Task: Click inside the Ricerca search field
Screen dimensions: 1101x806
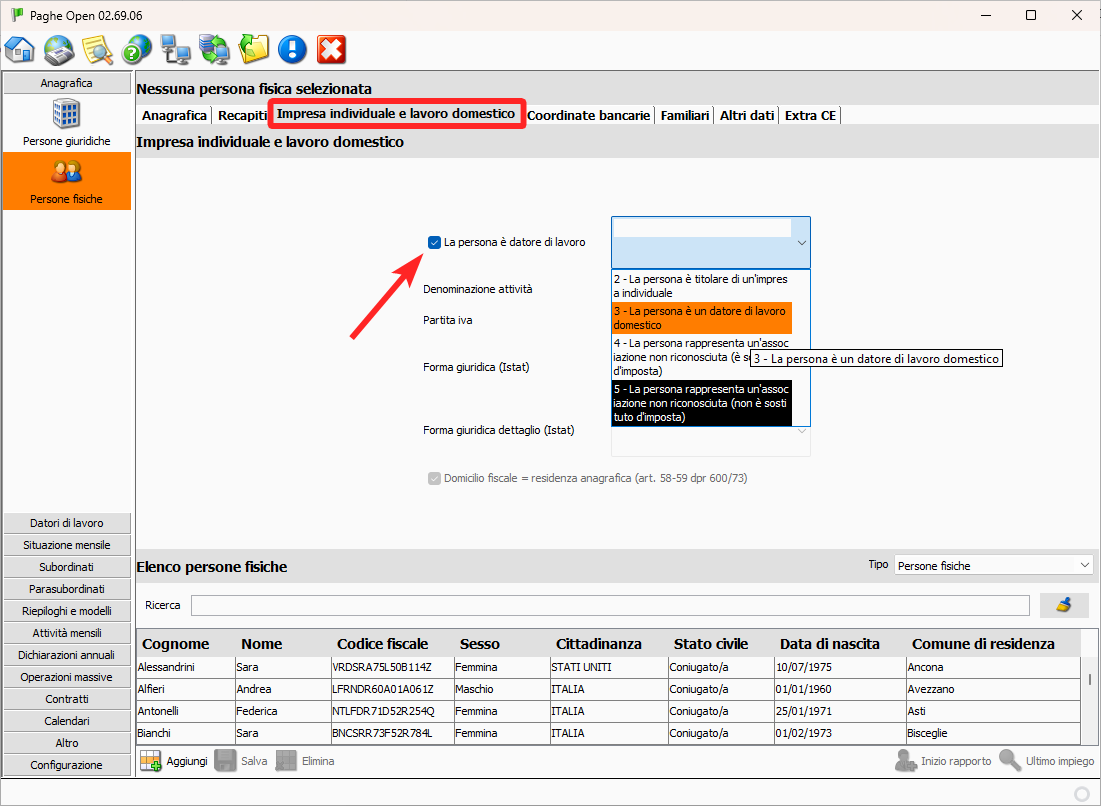Action: [609, 605]
